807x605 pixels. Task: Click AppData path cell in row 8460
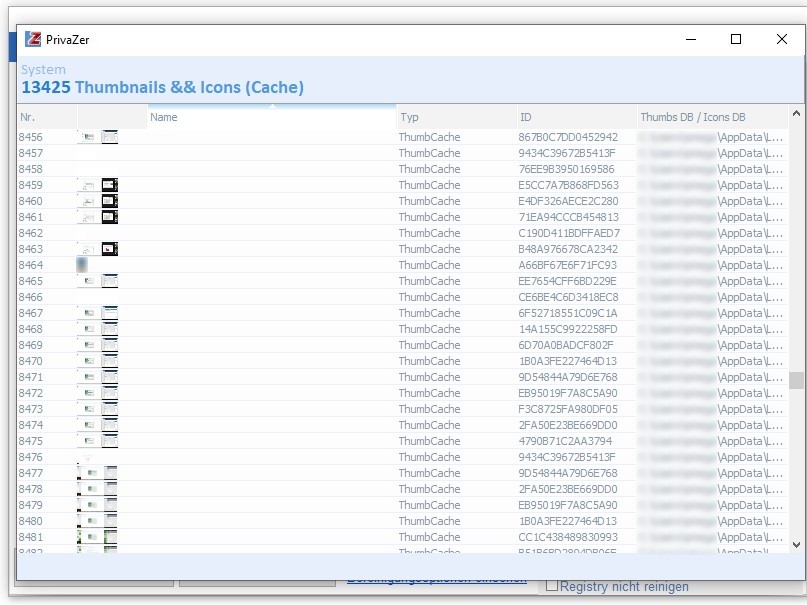[712, 201]
